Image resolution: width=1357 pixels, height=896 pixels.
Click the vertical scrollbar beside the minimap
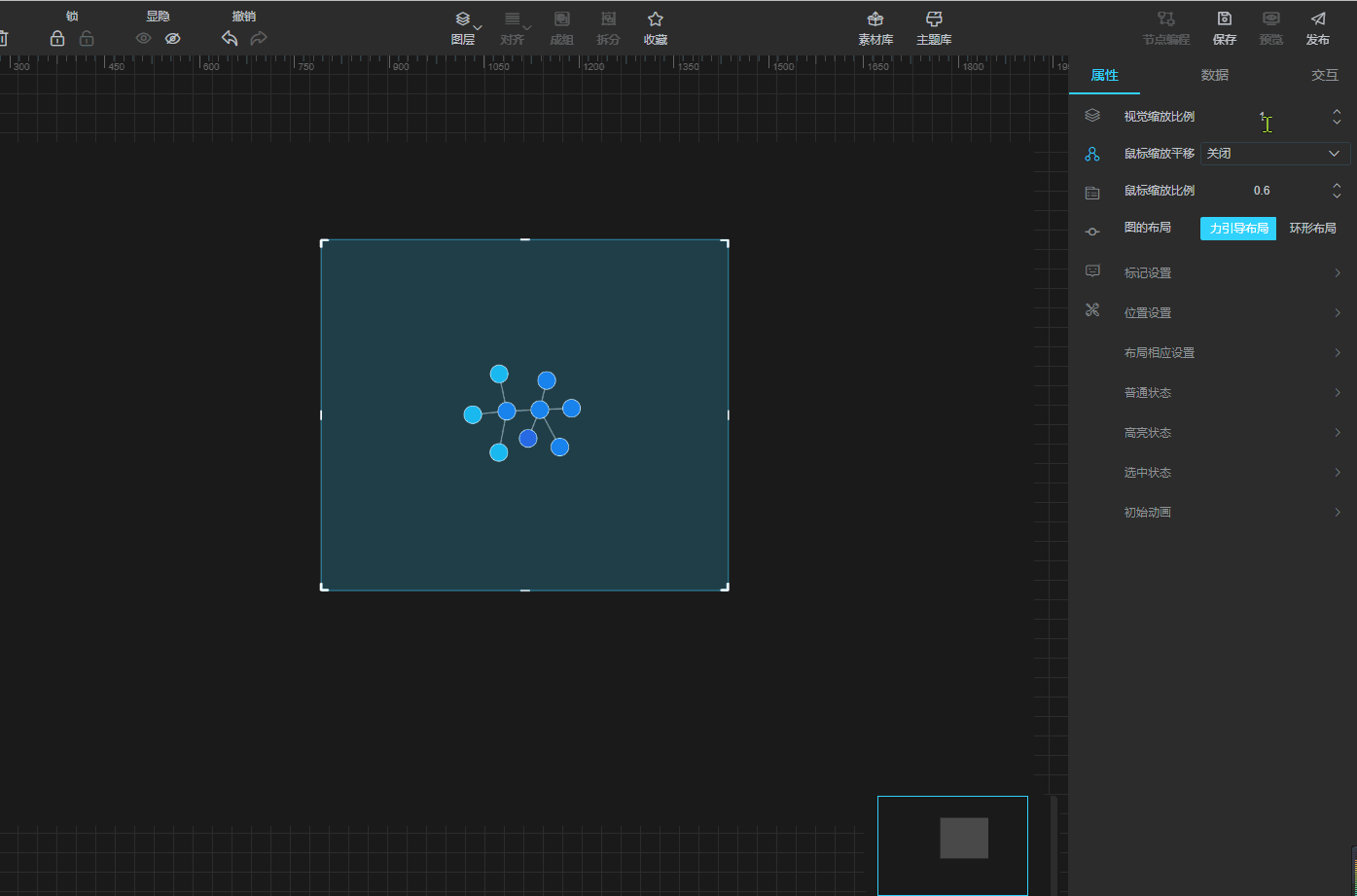[x=1053, y=845]
